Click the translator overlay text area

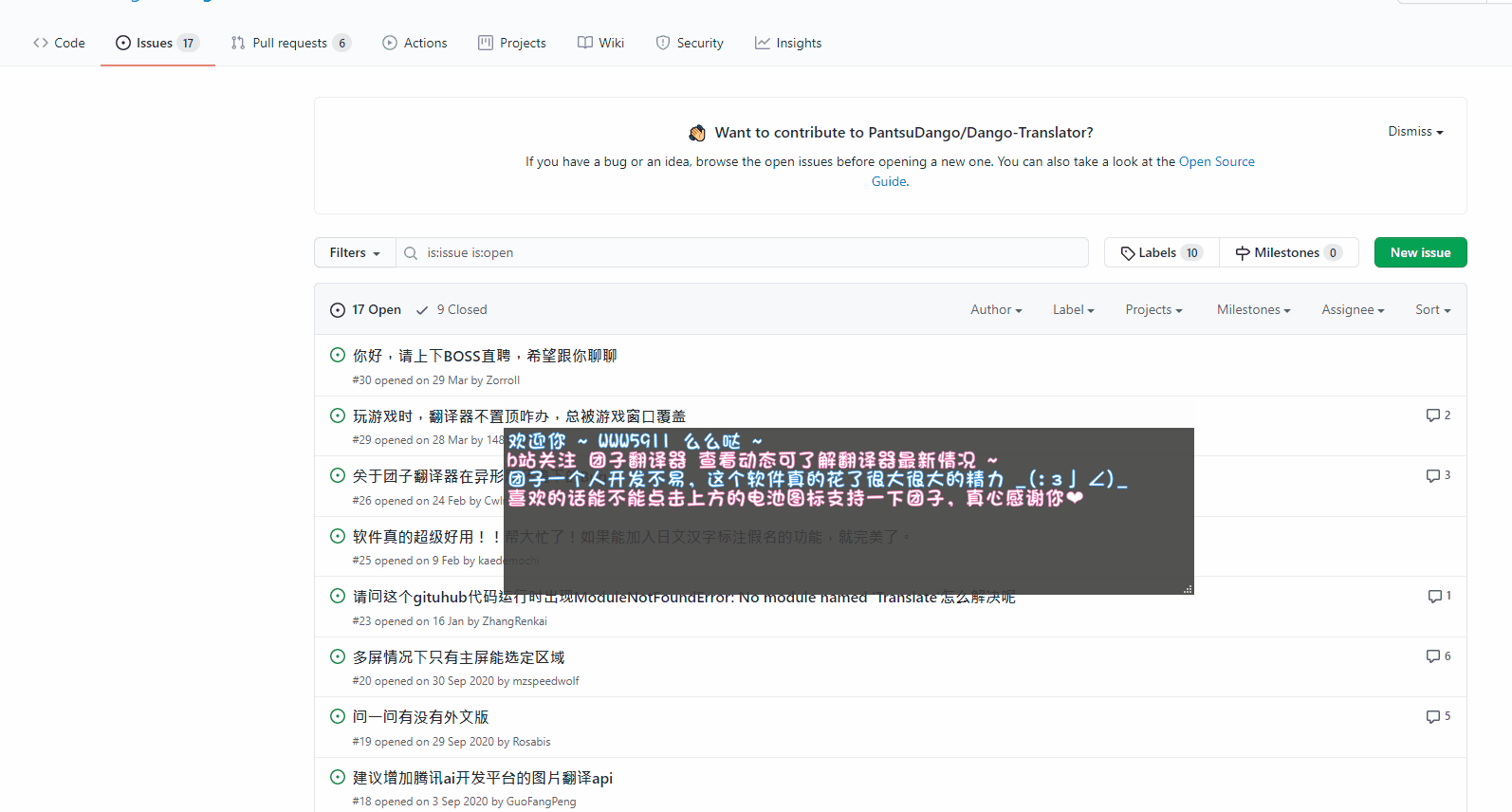pos(848,511)
